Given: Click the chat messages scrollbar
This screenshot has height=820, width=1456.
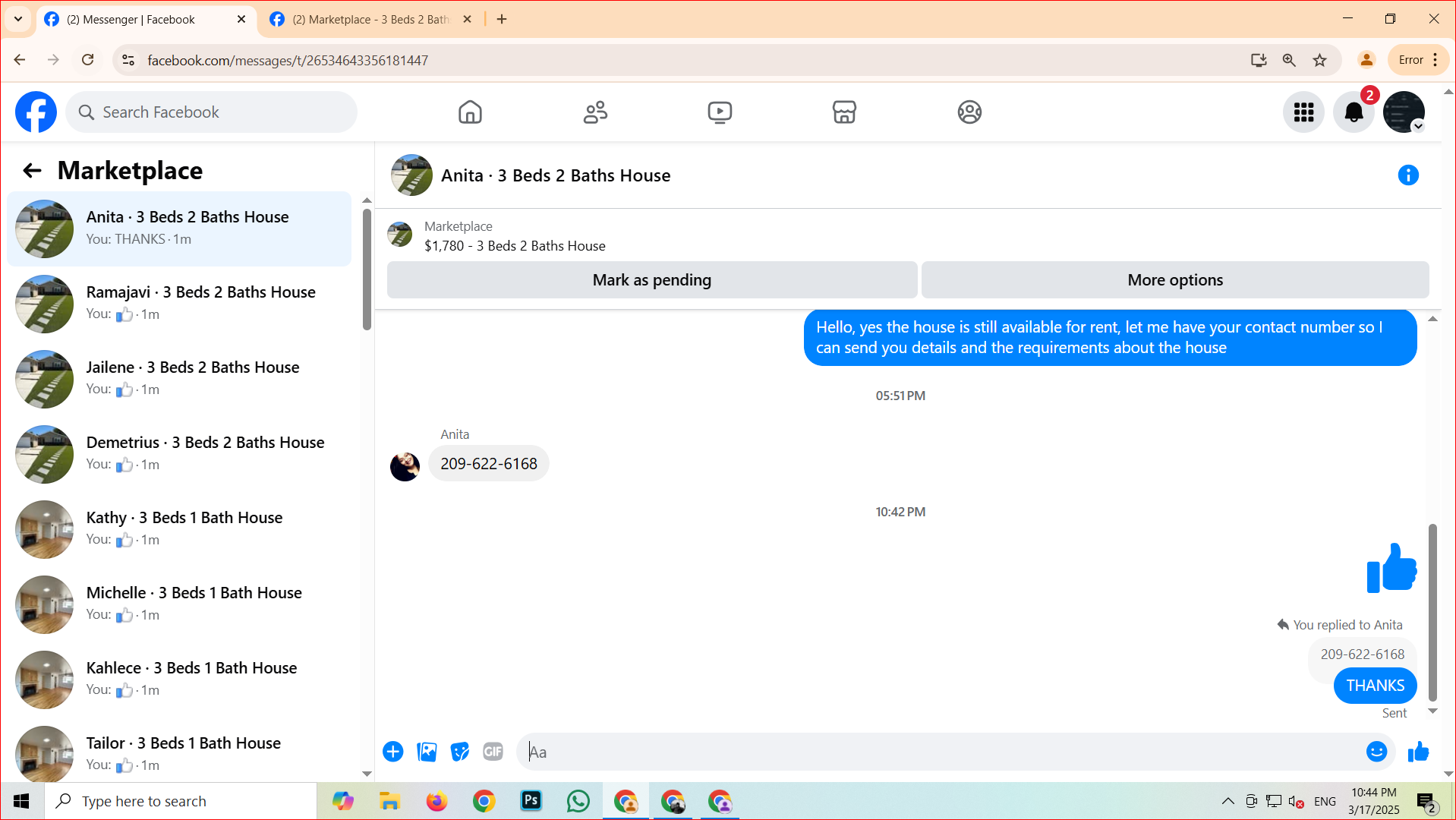Looking at the screenshot, I should tap(1432, 613).
